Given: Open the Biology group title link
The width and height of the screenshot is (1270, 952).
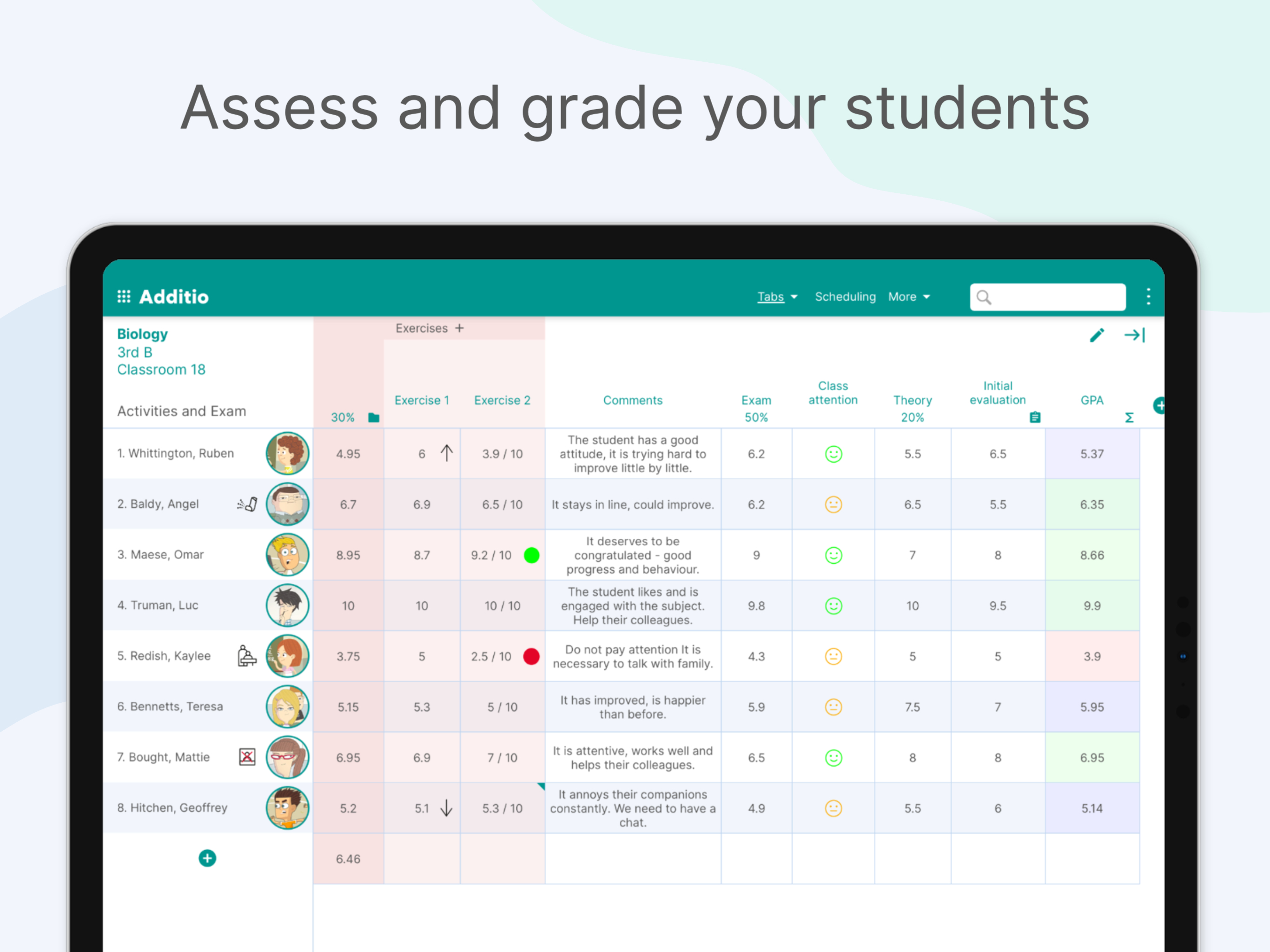Looking at the screenshot, I should pyautogui.click(x=142, y=334).
